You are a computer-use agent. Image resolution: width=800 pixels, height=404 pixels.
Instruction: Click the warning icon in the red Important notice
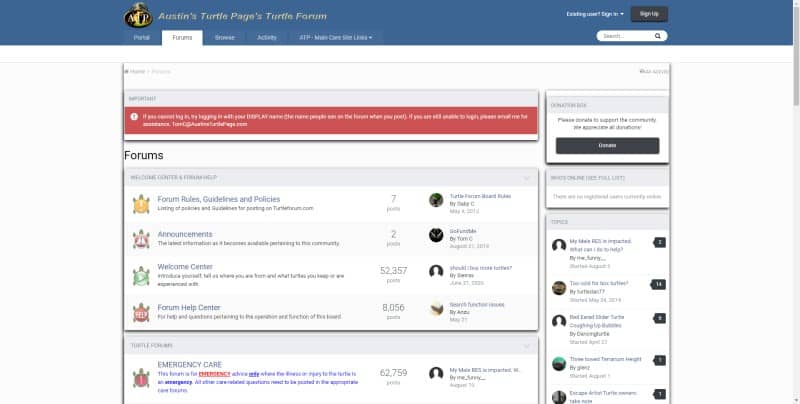point(134,117)
